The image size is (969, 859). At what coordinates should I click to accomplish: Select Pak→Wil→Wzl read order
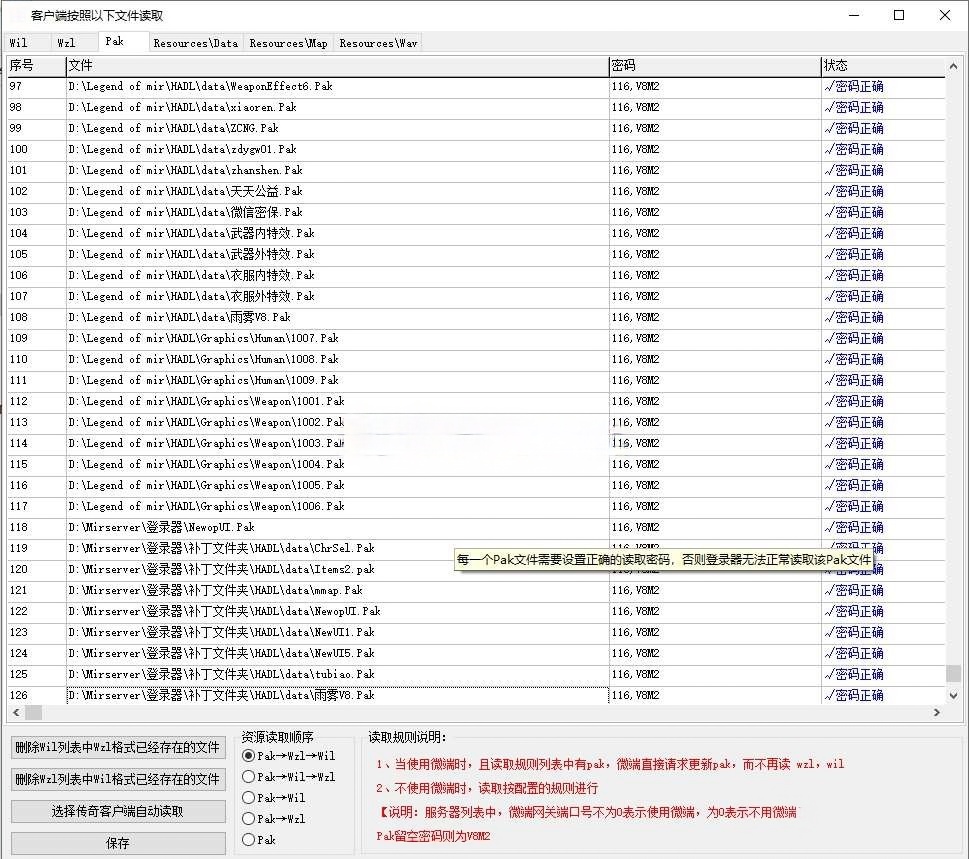pyautogui.click(x=289, y=777)
